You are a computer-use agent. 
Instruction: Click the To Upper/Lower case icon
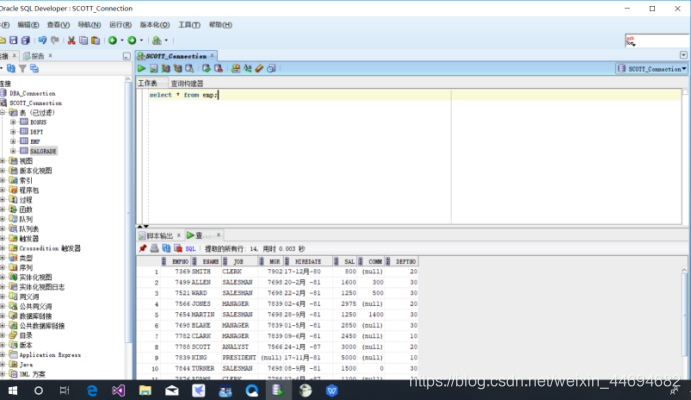click(248, 68)
